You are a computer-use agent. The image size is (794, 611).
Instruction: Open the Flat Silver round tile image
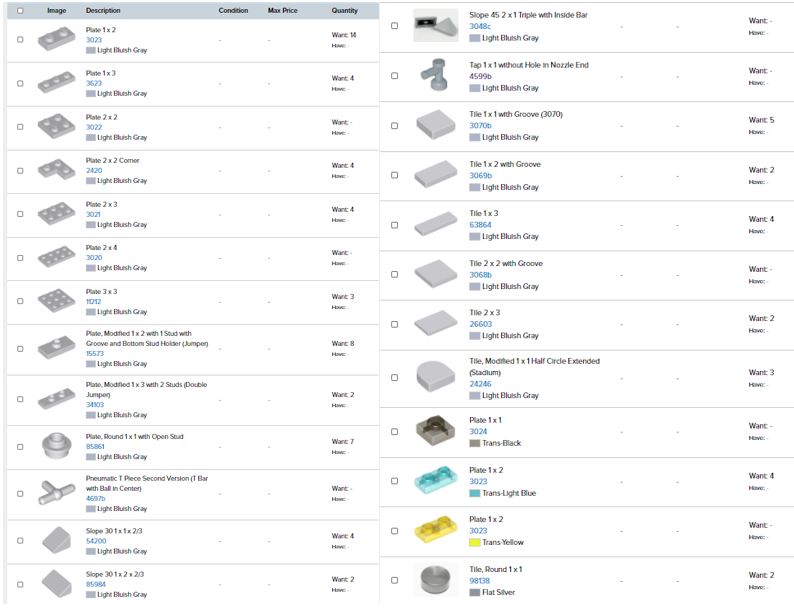pos(435,580)
